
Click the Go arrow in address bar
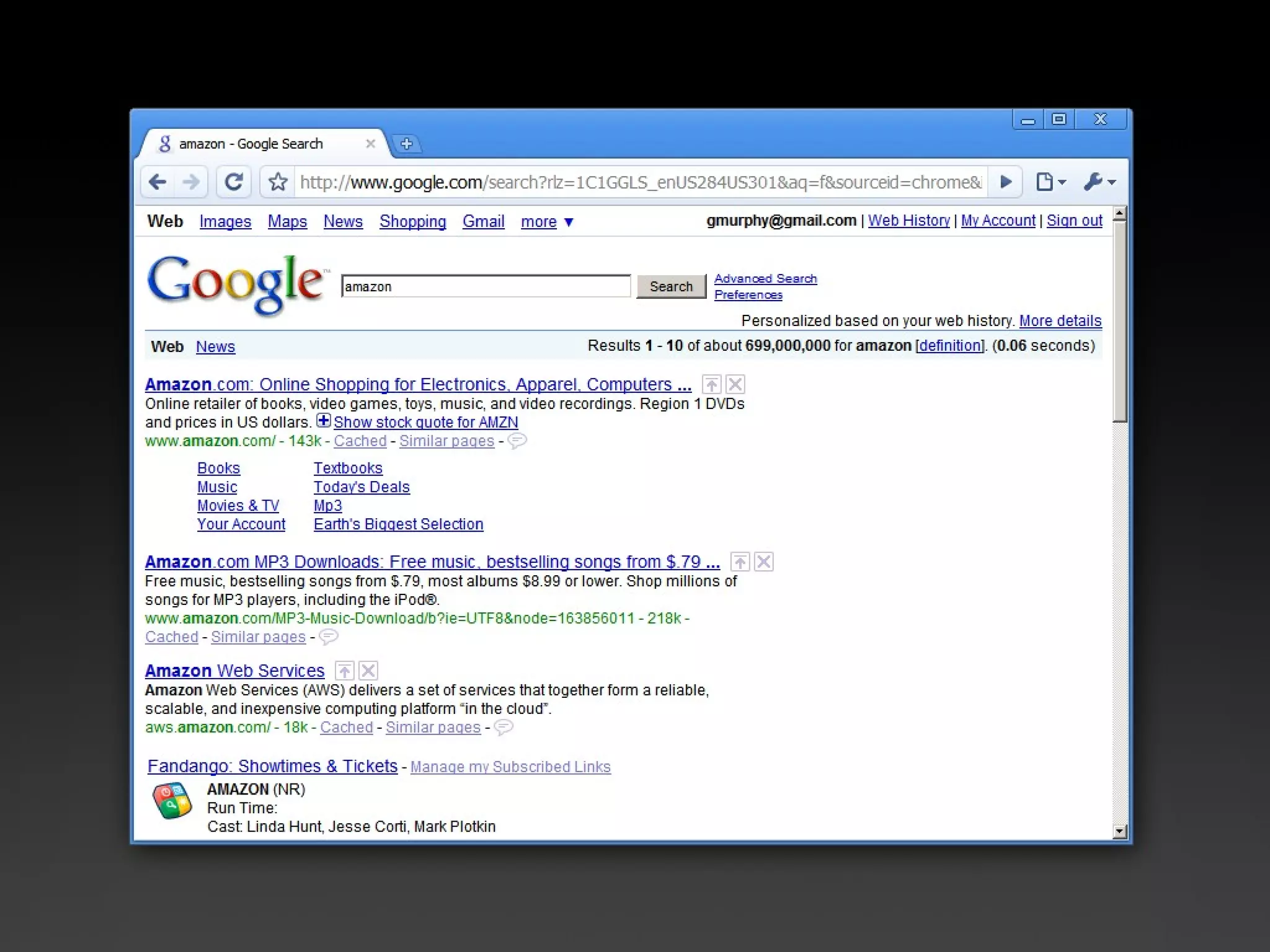click(1006, 182)
